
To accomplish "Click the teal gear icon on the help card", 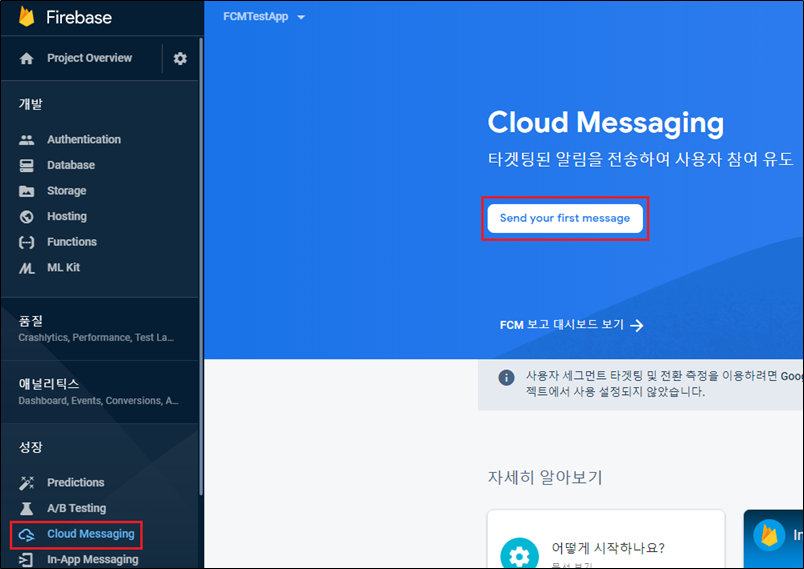I will click(x=519, y=553).
